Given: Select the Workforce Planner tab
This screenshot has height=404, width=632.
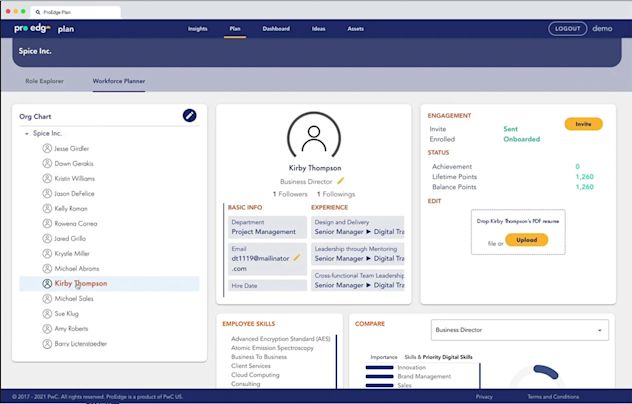Looking at the screenshot, I should [119, 81].
